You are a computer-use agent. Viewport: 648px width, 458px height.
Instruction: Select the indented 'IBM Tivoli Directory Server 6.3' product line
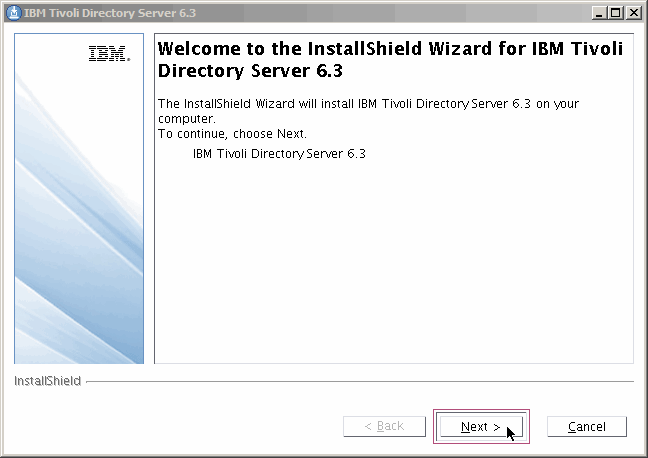click(x=279, y=154)
